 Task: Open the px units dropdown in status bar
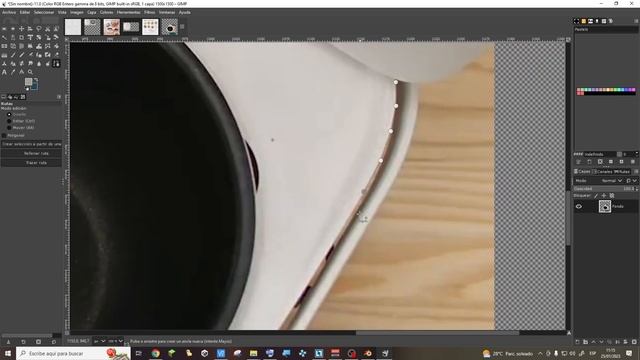point(100,341)
